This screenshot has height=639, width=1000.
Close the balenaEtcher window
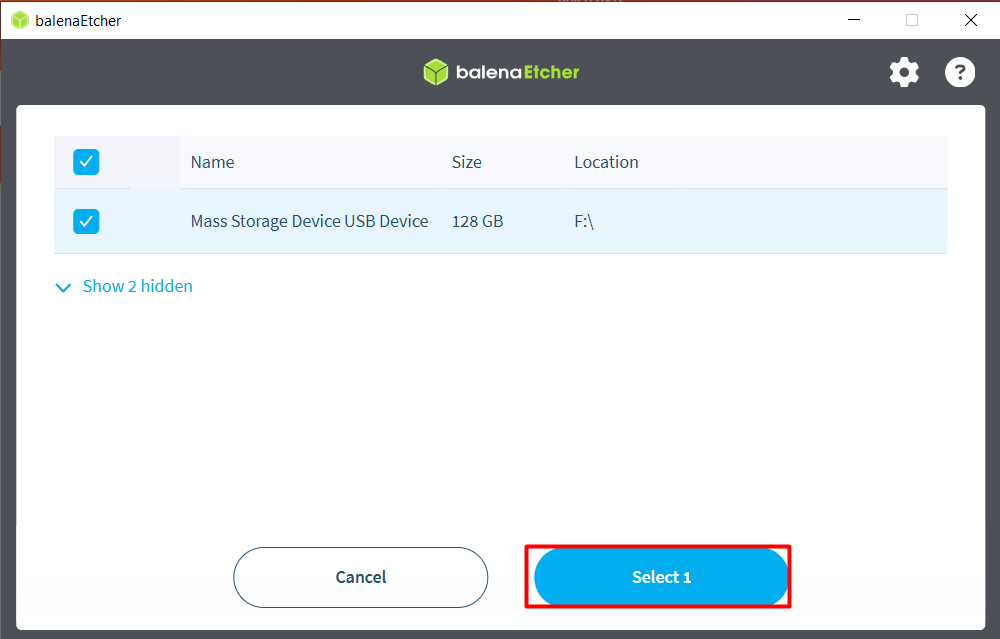click(970, 20)
